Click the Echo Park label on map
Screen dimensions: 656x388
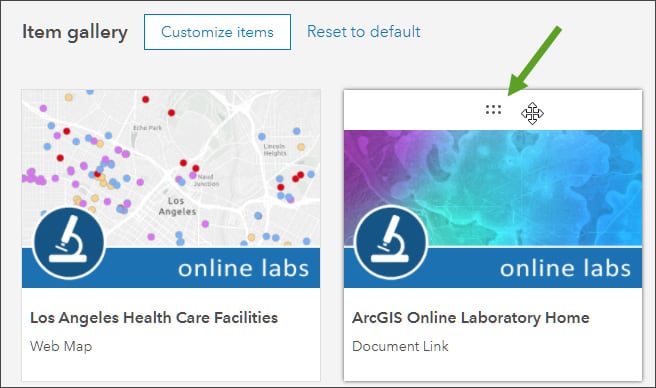[147, 128]
